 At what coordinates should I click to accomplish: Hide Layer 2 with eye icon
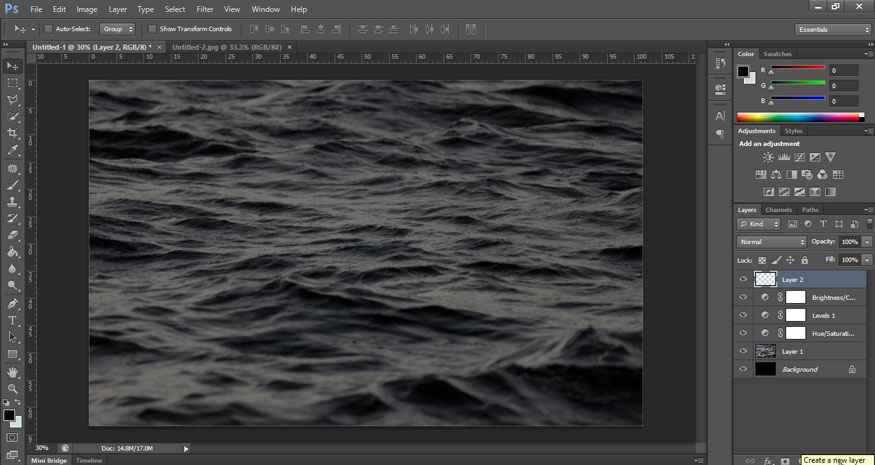[743, 279]
